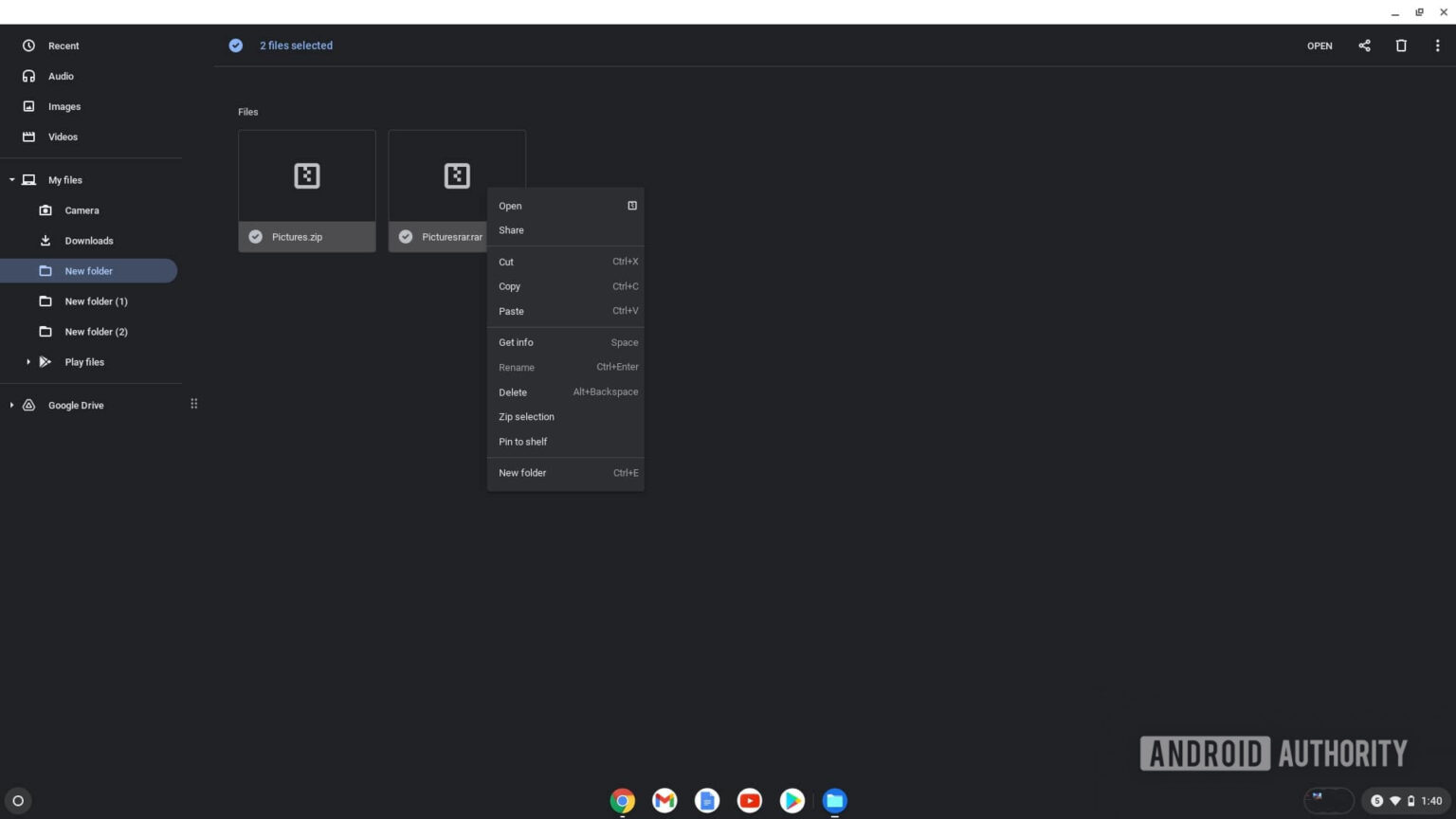Open the Share icon in the top toolbar
Image resolution: width=1456 pixels, height=819 pixels.
point(1364,45)
